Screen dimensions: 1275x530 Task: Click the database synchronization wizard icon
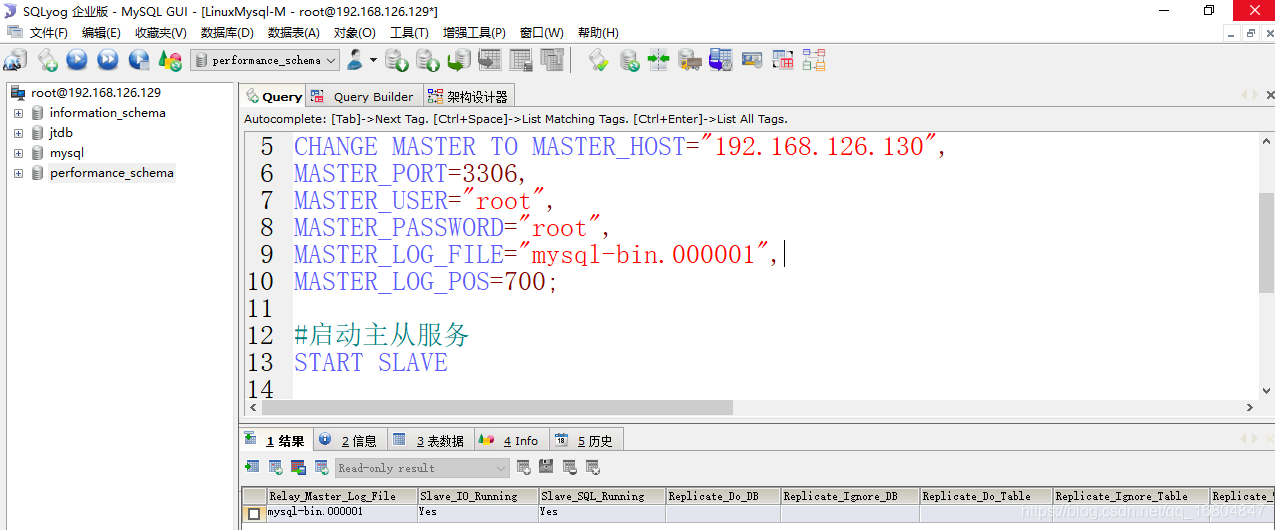point(629,60)
